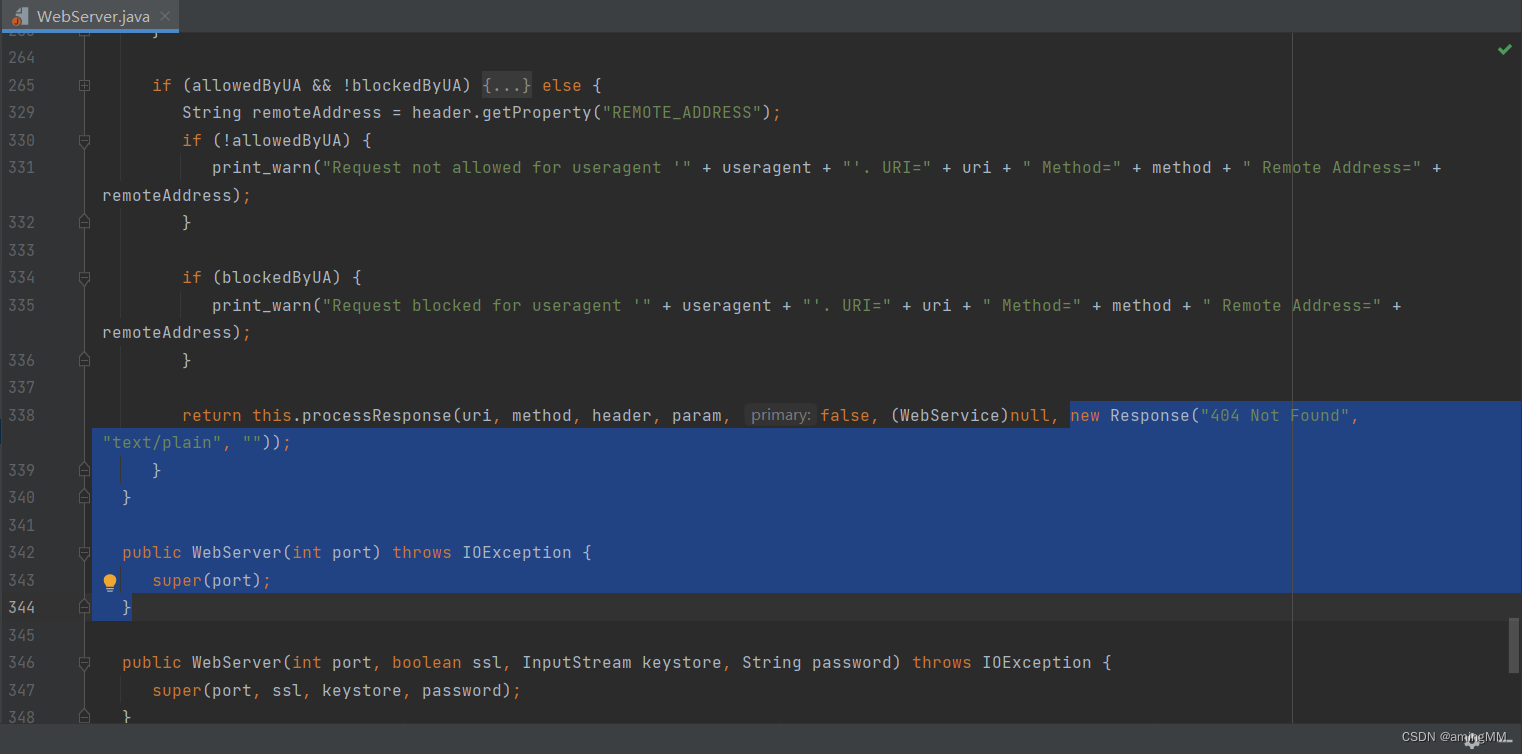Open the yellow lightbulb quick-fix on line 343
Screen dimensions: 1522x754
[110, 582]
